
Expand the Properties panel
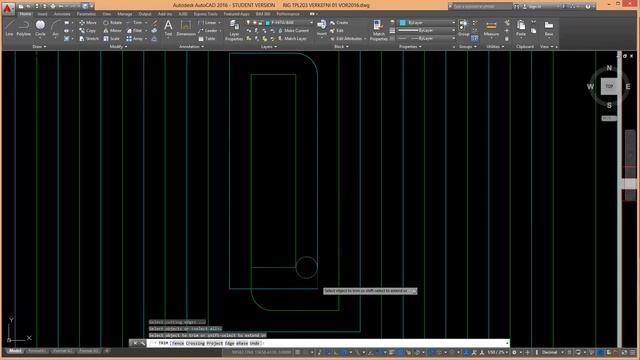pyautogui.click(x=409, y=47)
